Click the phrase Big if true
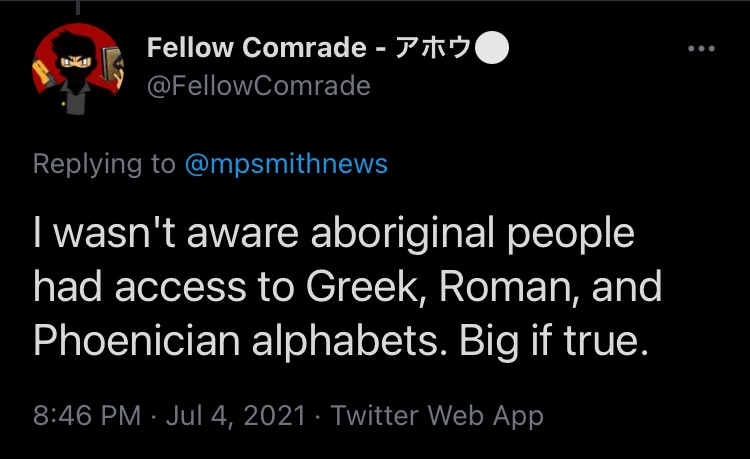Image resolution: width=750 pixels, height=459 pixels. [x=554, y=340]
